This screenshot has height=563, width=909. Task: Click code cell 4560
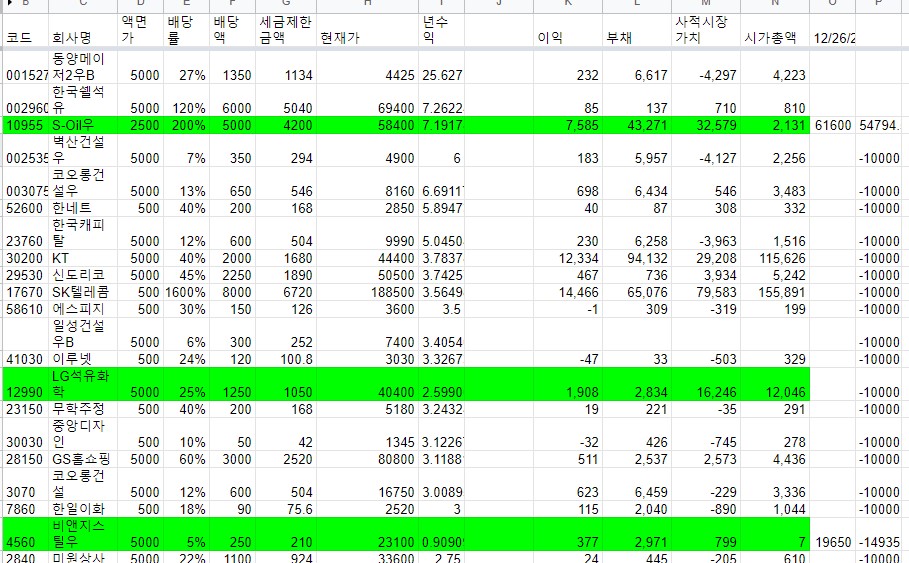[26, 534]
